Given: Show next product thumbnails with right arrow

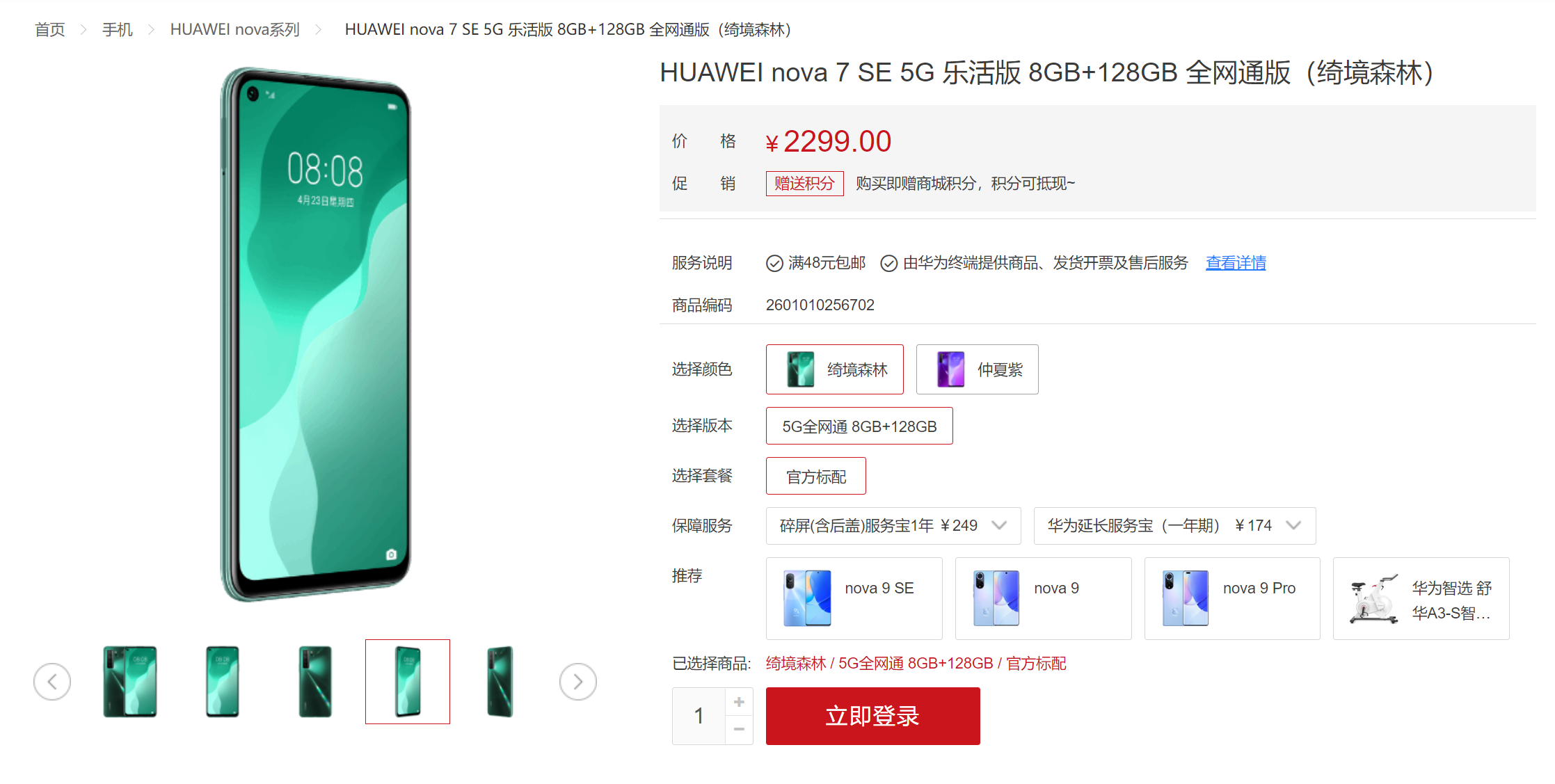Looking at the screenshot, I should point(578,682).
